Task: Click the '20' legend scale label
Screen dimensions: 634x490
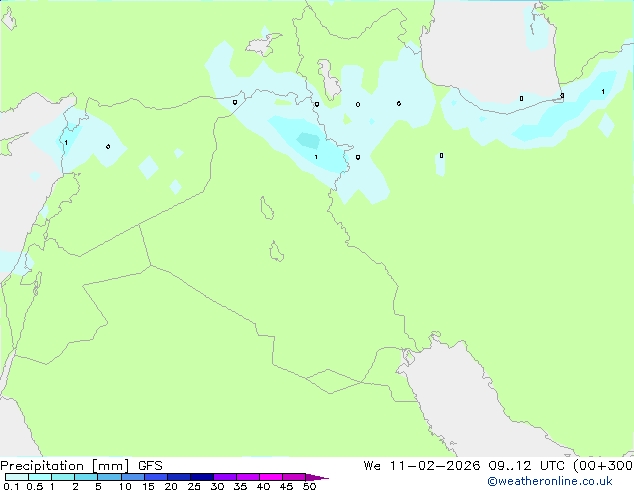Action: coord(171,486)
